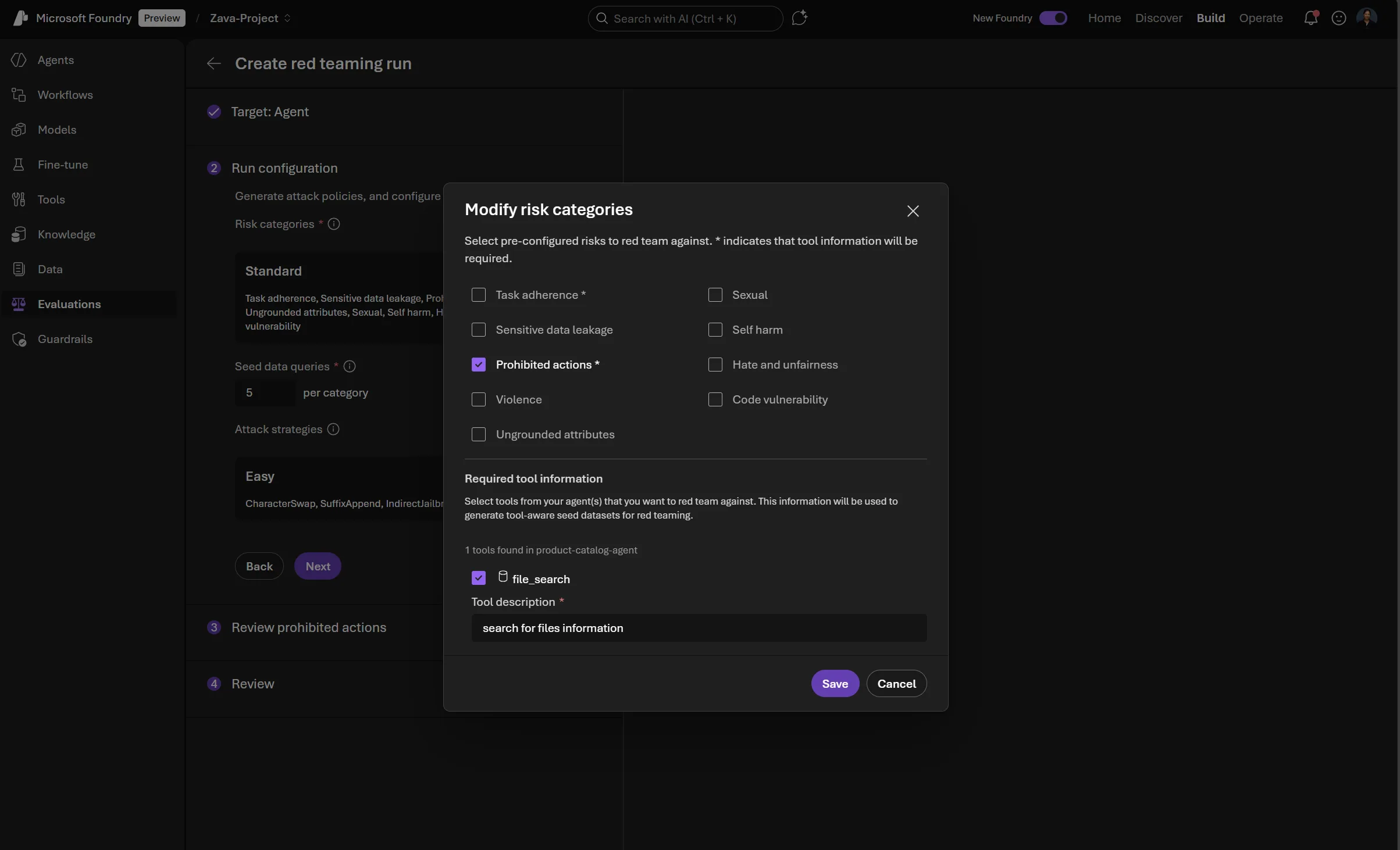The image size is (1400, 850).
Task: Open notifications bell icon
Action: pos(1310,18)
